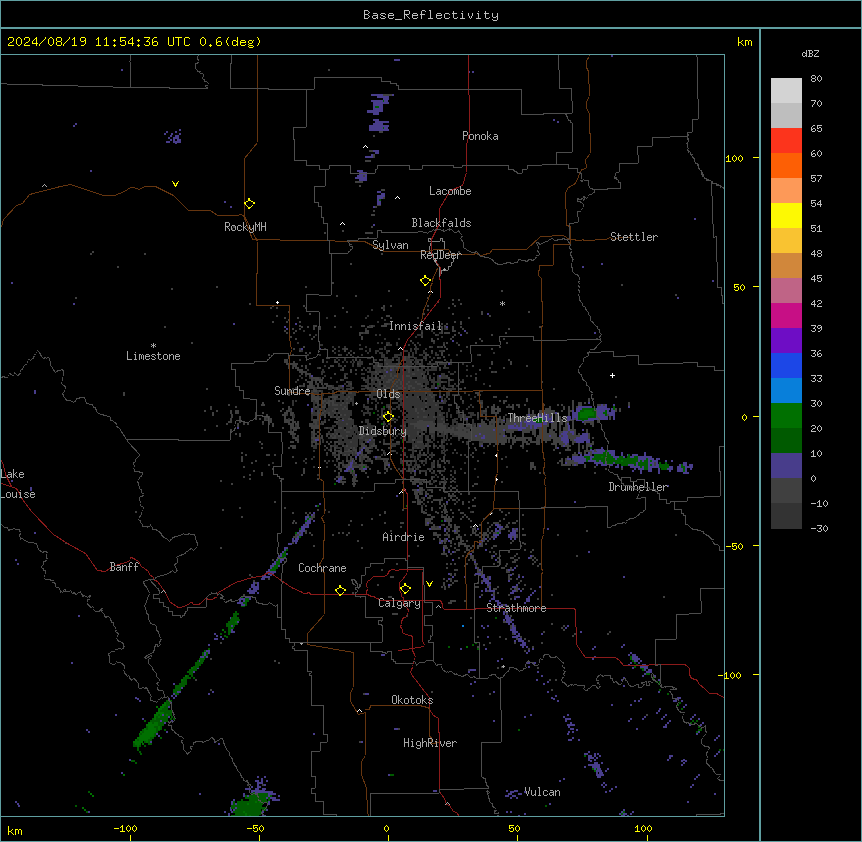The height and width of the screenshot is (842, 862).
Task: Click the Banff town label
Action: click(124, 567)
